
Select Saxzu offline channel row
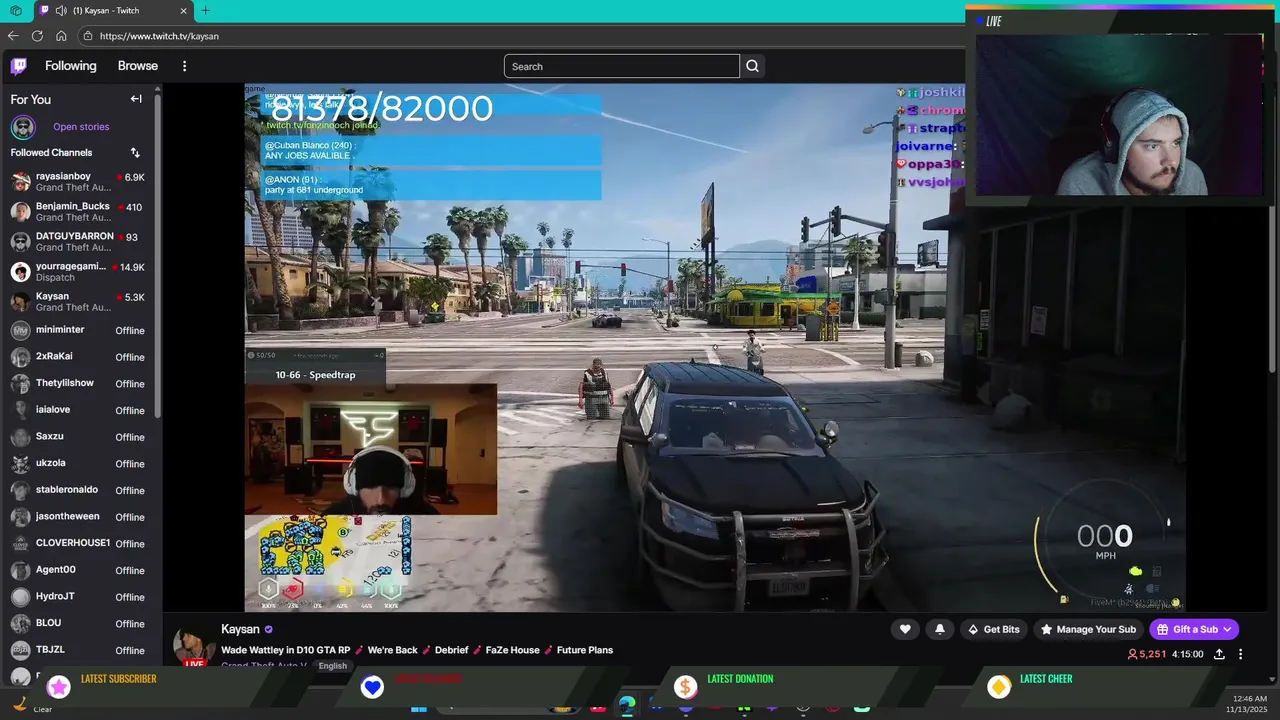point(79,437)
